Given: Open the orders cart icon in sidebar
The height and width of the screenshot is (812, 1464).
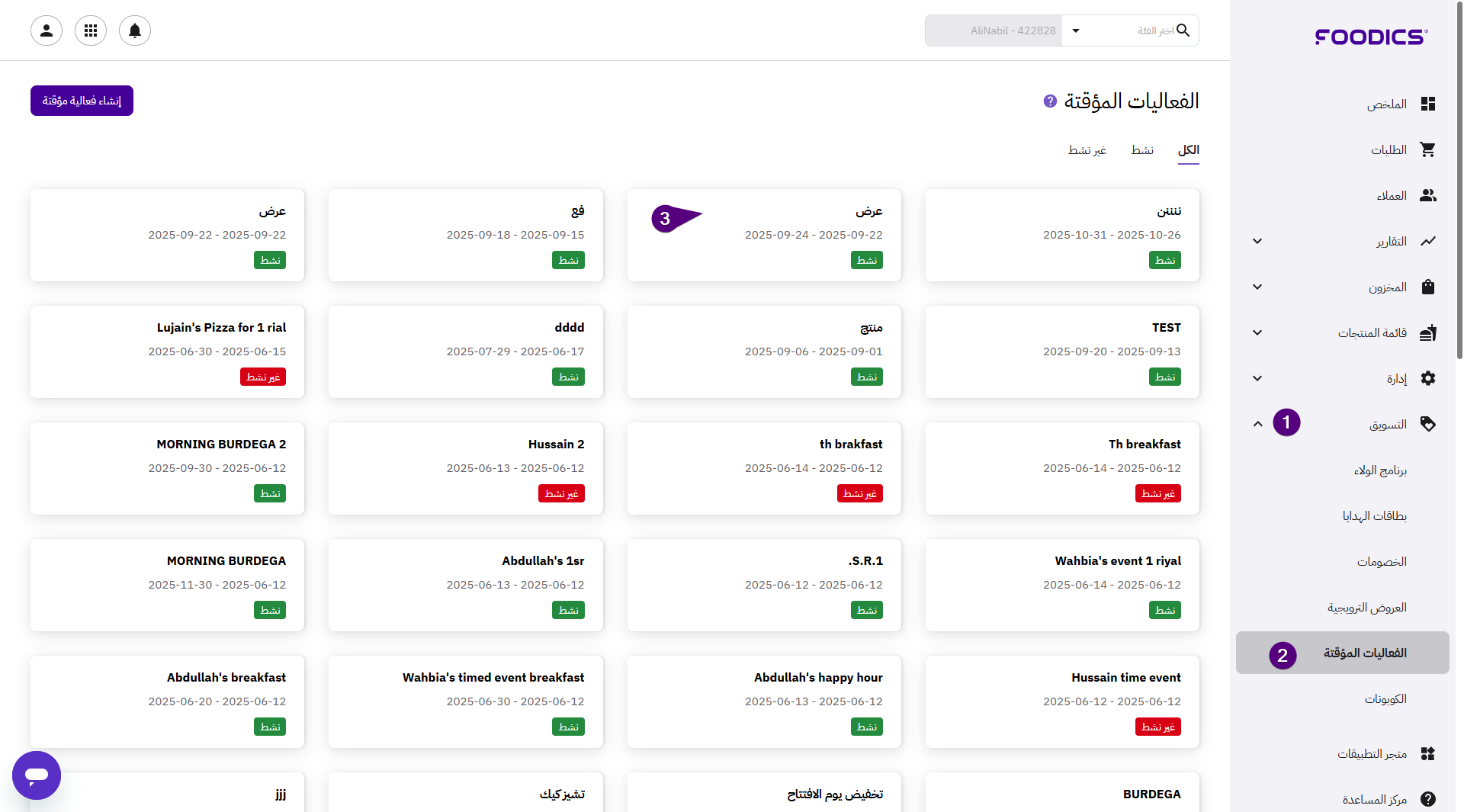Looking at the screenshot, I should click(x=1427, y=150).
